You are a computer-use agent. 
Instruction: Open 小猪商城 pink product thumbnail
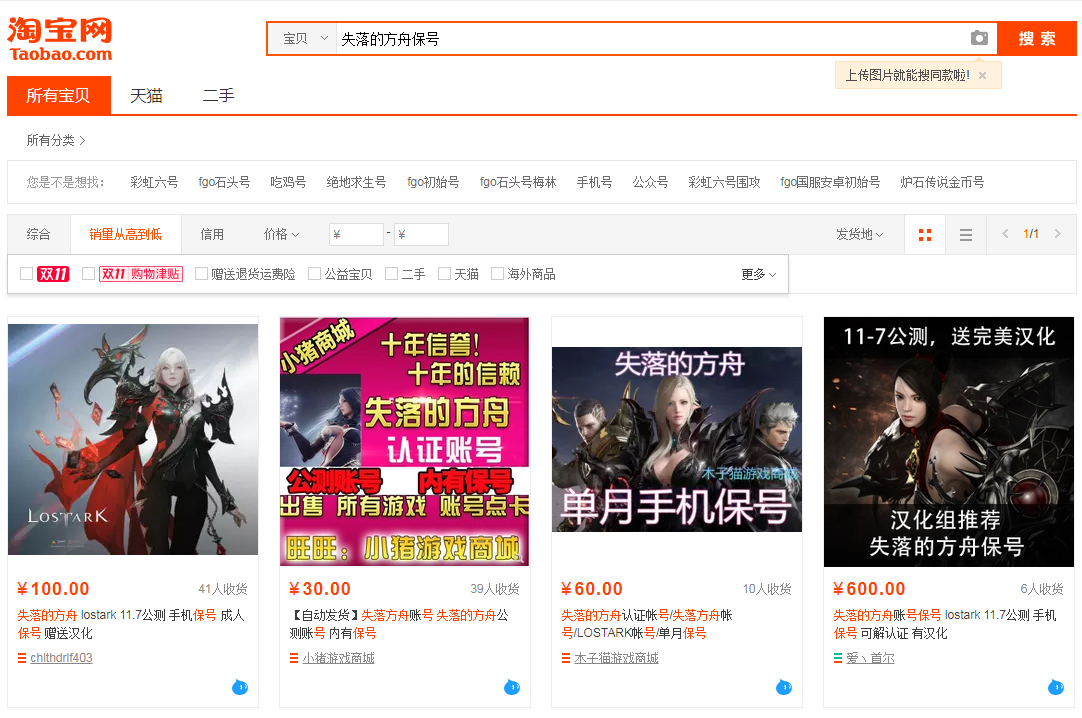[x=404, y=441]
